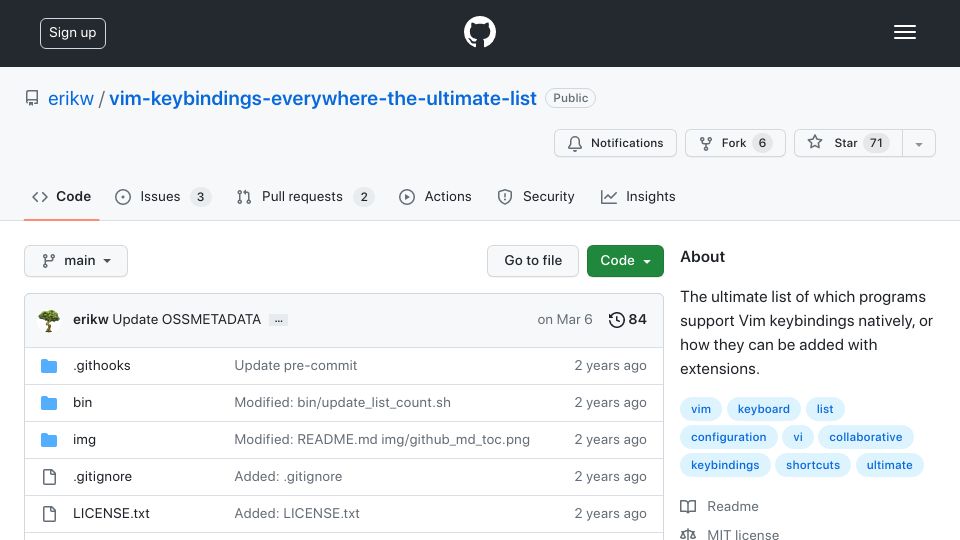The image size is (960, 540).
Task: Click the 'on Mar 6' commit date
Action: (x=565, y=320)
